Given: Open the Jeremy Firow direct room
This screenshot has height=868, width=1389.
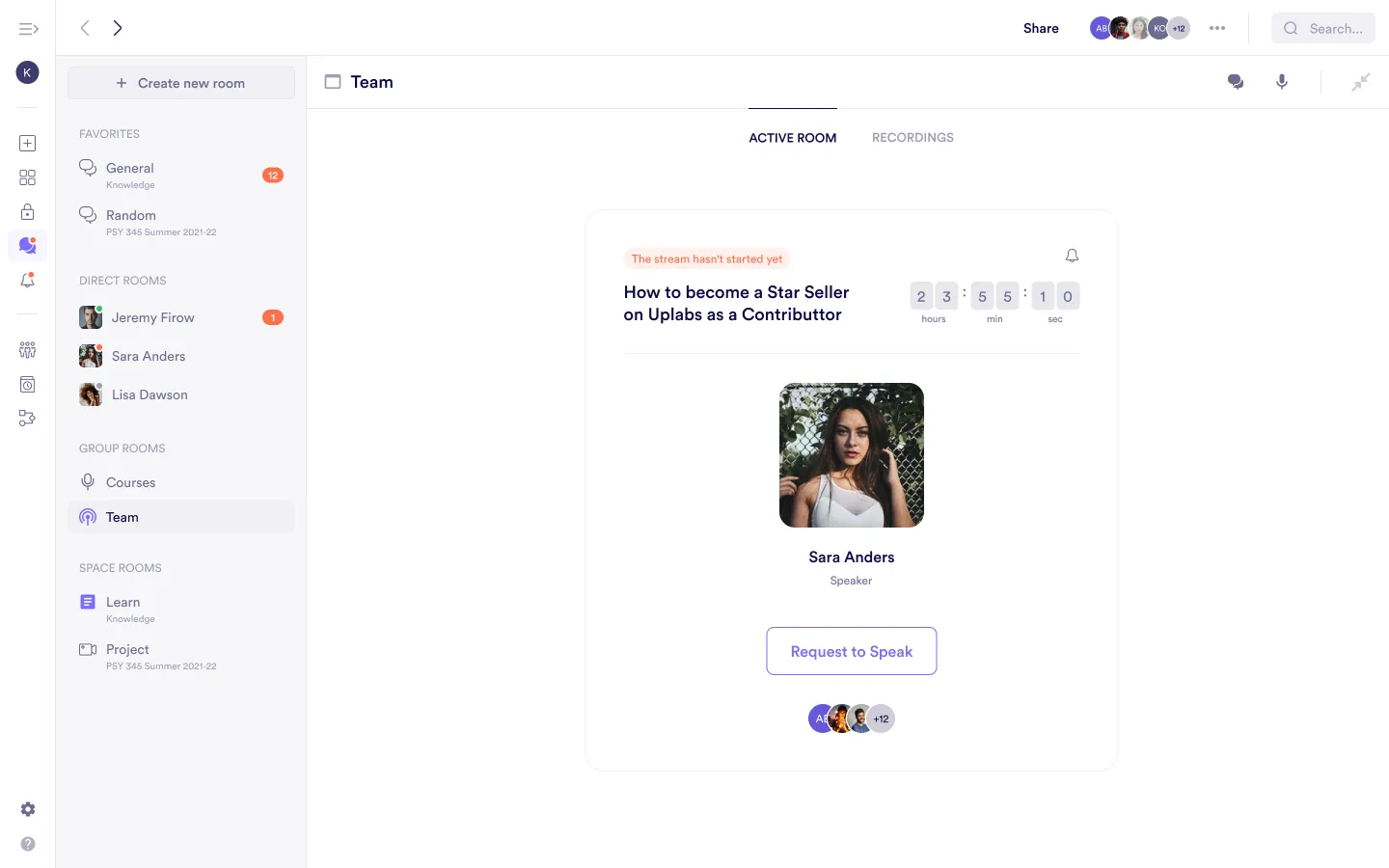Looking at the screenshot, I should click(x=152, y=317).
